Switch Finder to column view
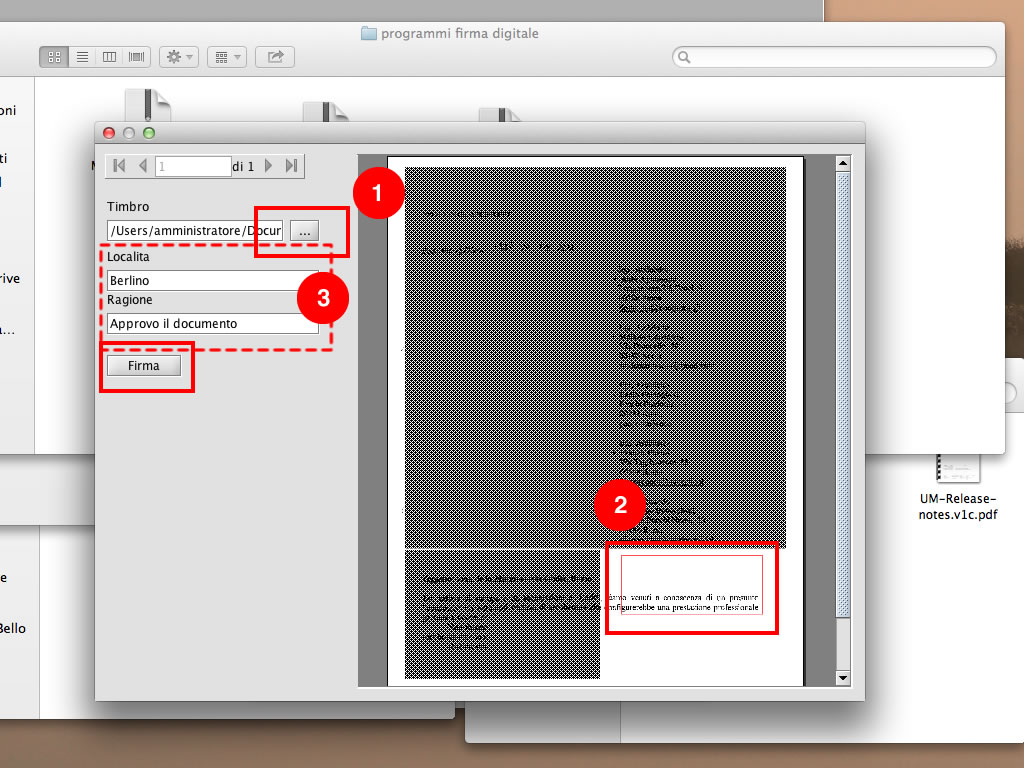Viewport: 1024px width, 768px height. 109,57
